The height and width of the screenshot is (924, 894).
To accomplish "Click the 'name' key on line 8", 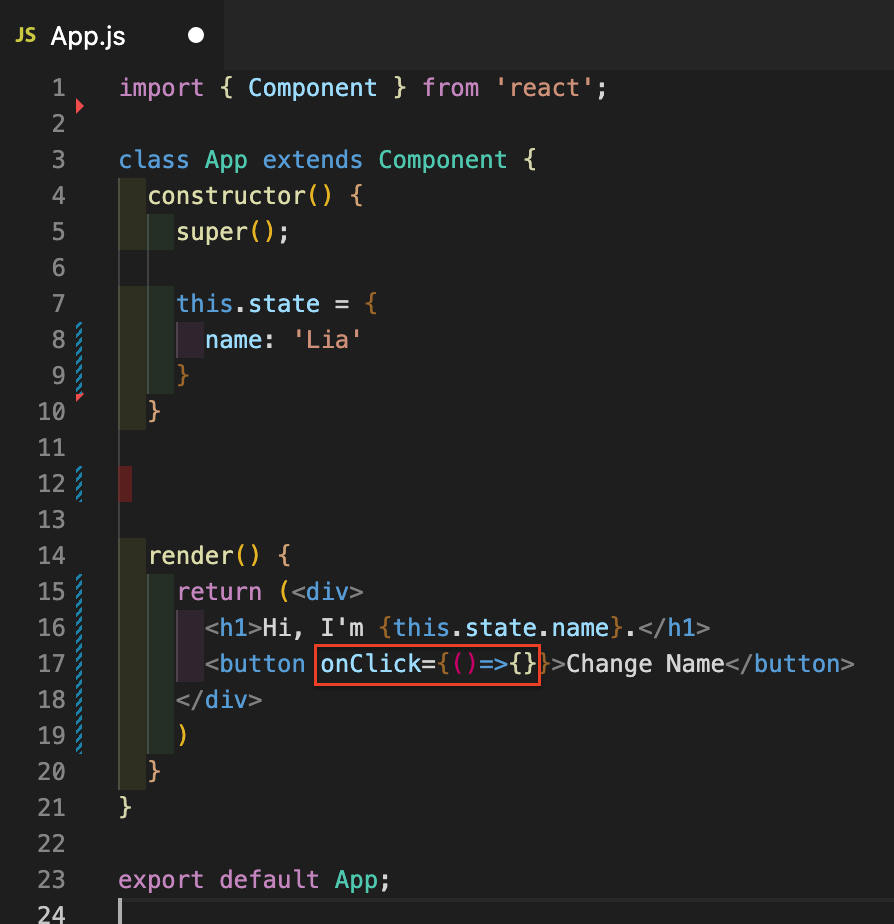I will pyautogui.click(x=233, y=340).
